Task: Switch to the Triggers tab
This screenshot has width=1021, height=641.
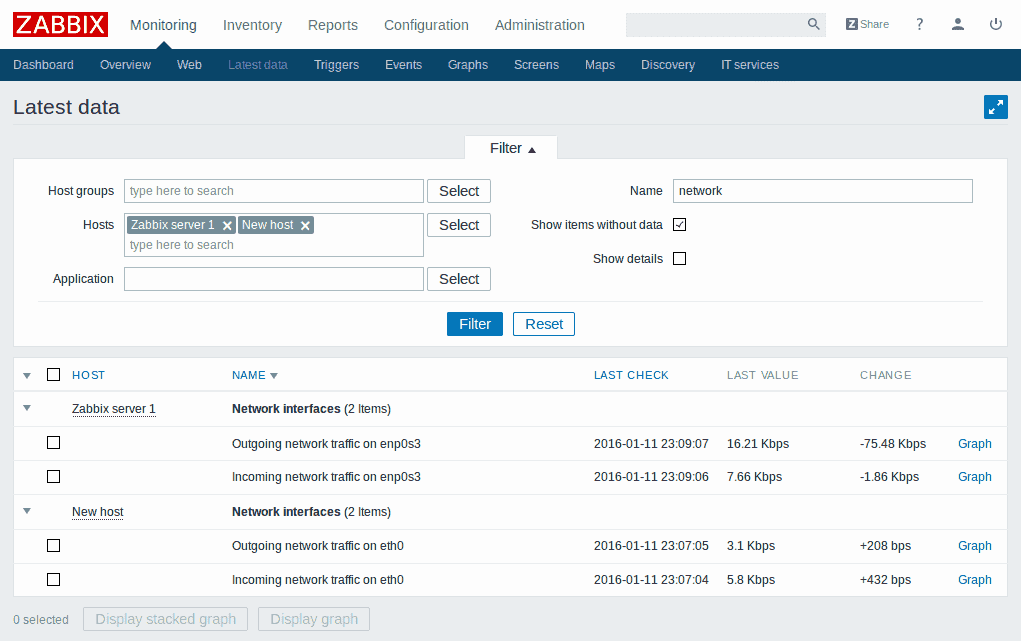Action: click(336, 65)
